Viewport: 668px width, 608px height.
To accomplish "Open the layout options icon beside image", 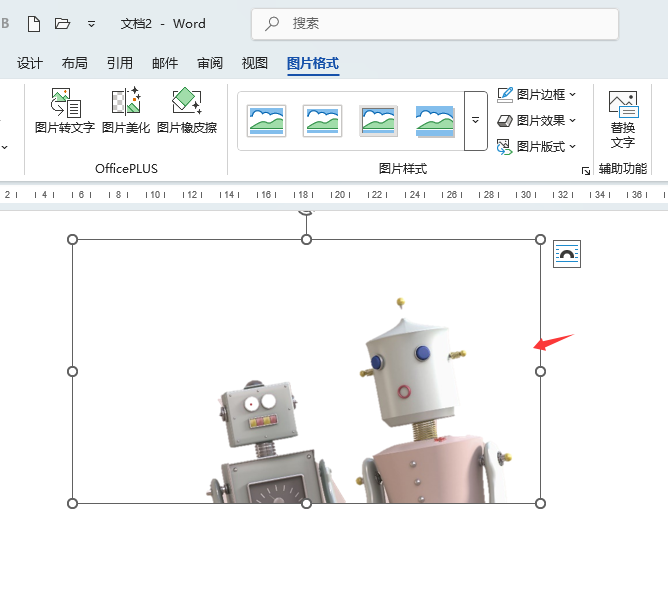I will coord(567,254).
